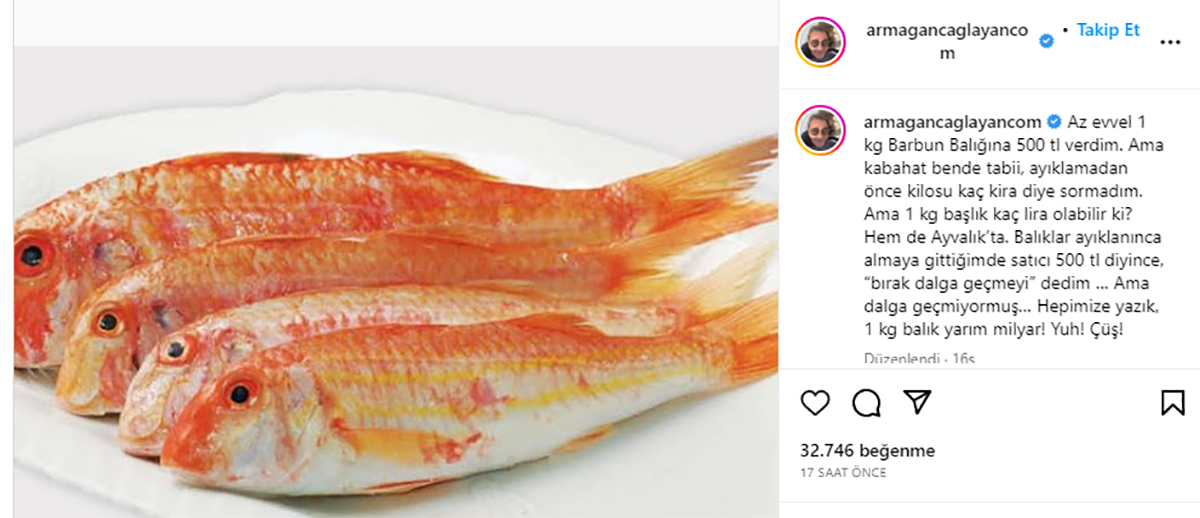
Task: Open comments via the speech bubble icon
Action: tap(866, 402)
